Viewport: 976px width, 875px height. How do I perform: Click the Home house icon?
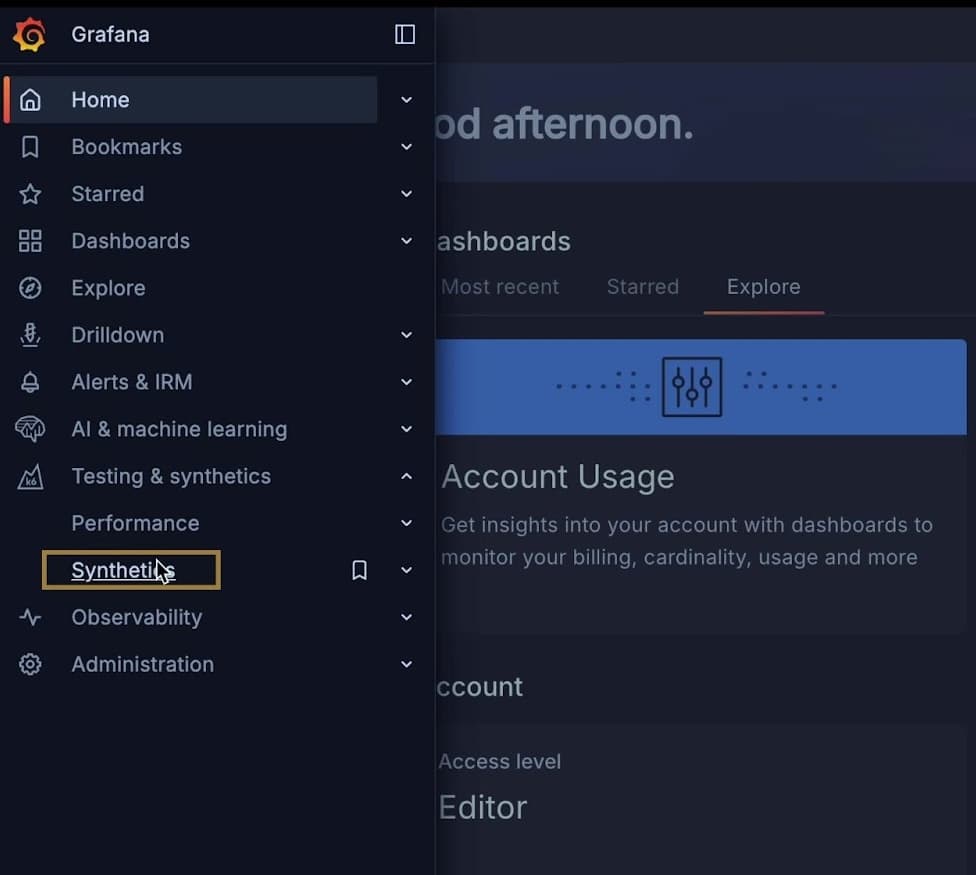[x=30, y=100]
